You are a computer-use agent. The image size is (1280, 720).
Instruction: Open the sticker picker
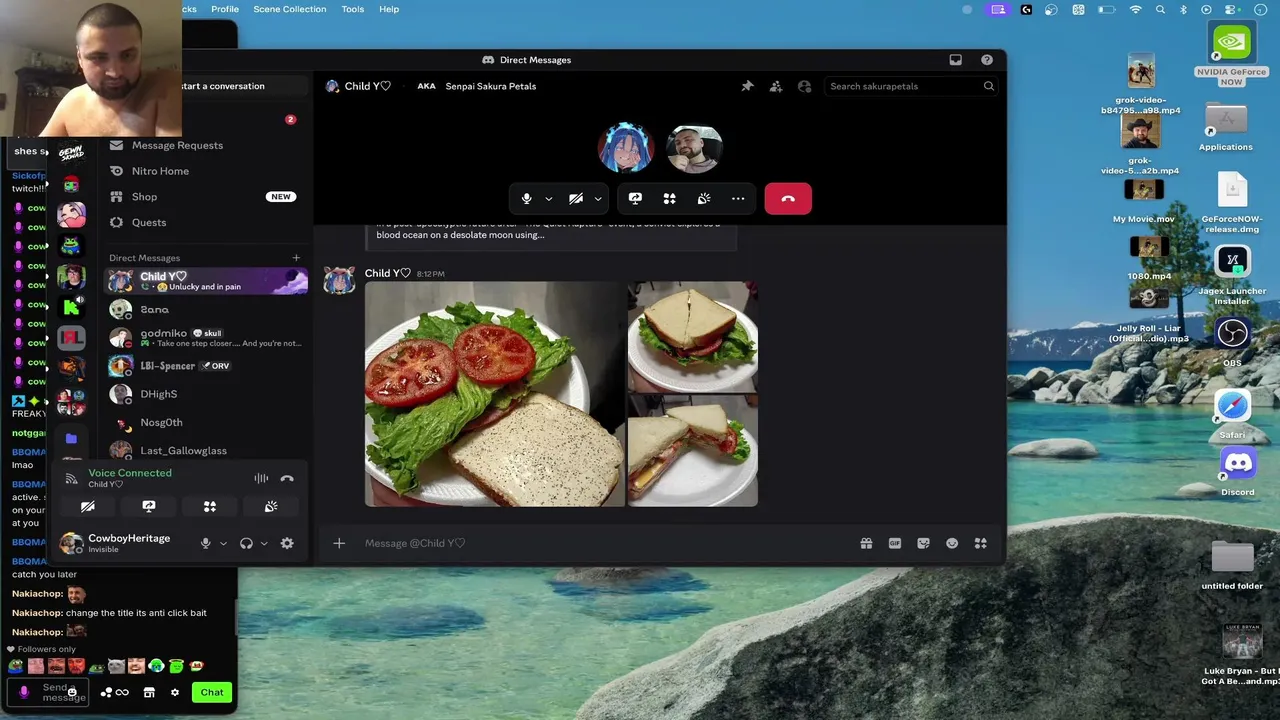click(923, 543)
